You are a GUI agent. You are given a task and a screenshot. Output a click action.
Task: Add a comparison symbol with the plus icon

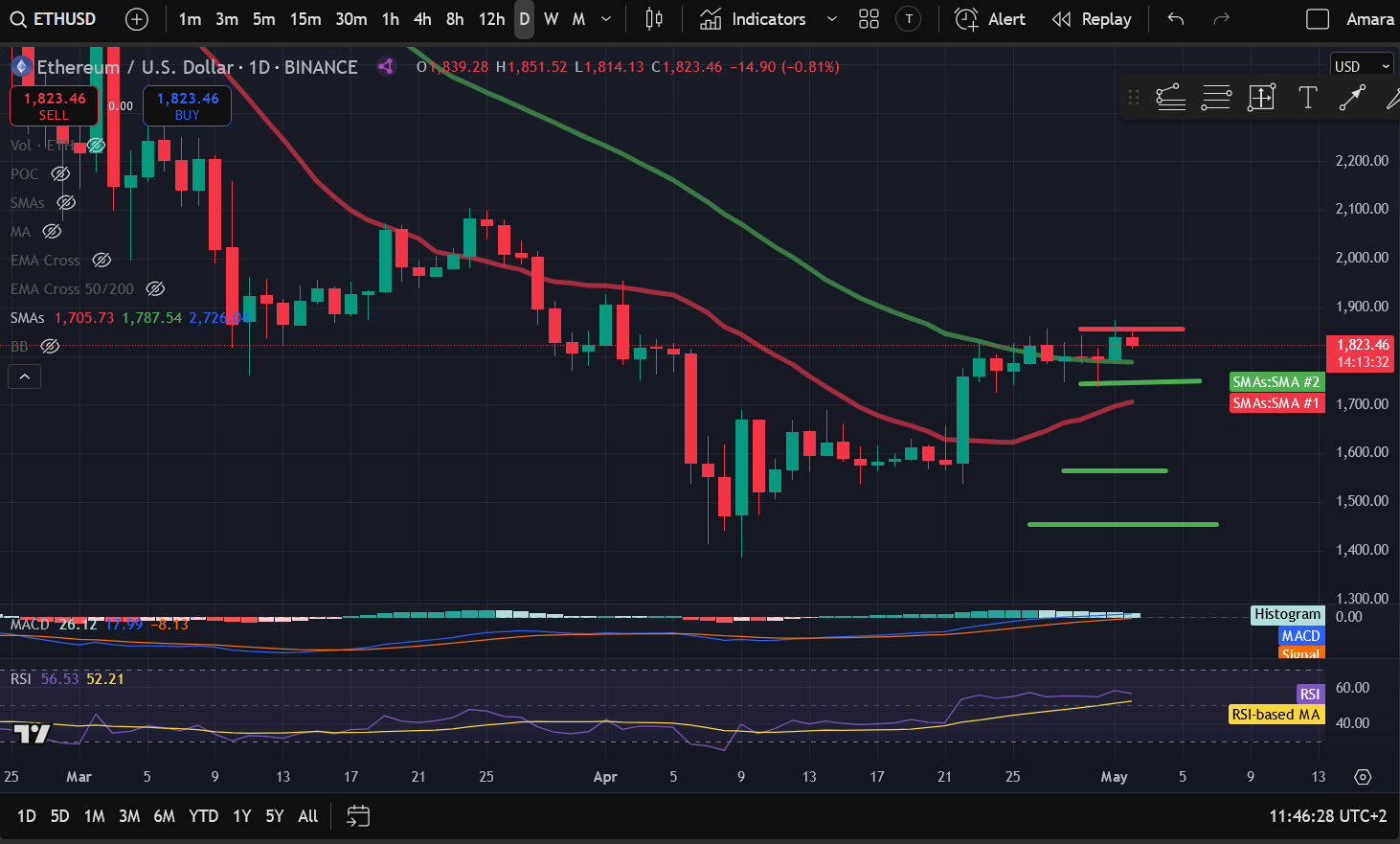tap(137, 19)
